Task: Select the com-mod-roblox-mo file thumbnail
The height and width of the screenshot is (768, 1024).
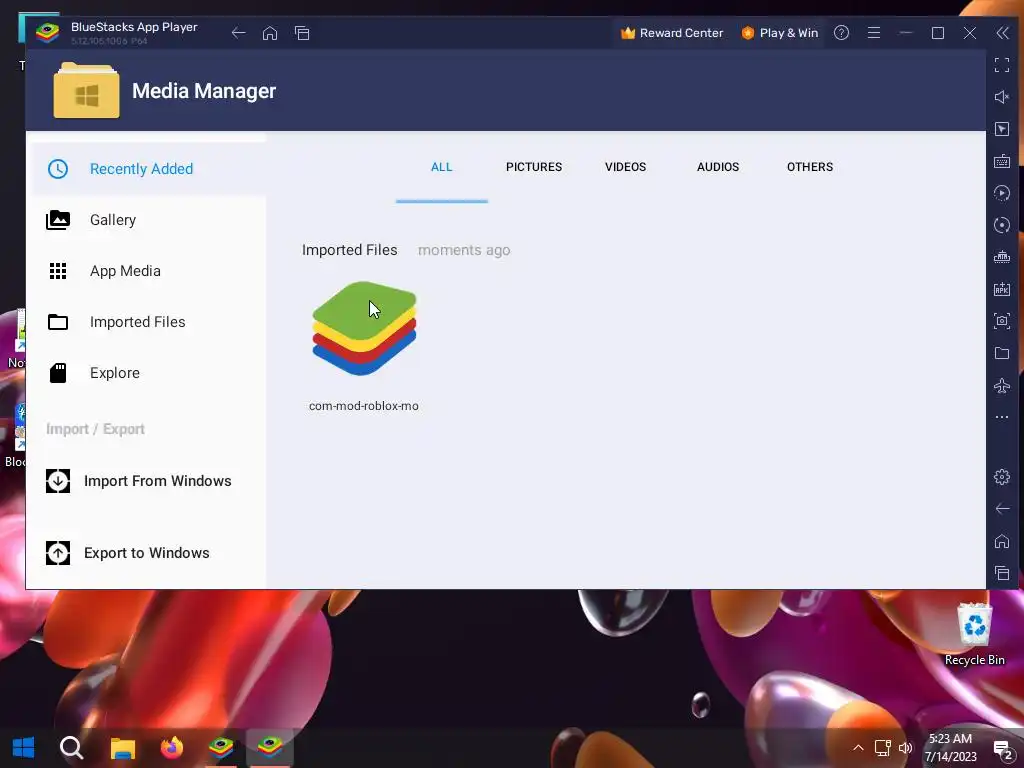Action: [364, 328]
